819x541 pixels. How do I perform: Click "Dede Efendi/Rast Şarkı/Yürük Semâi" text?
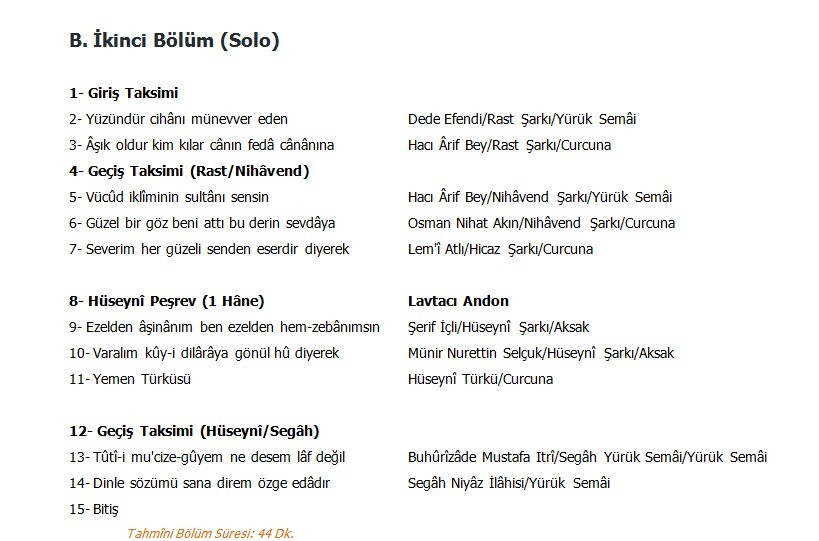522,119
